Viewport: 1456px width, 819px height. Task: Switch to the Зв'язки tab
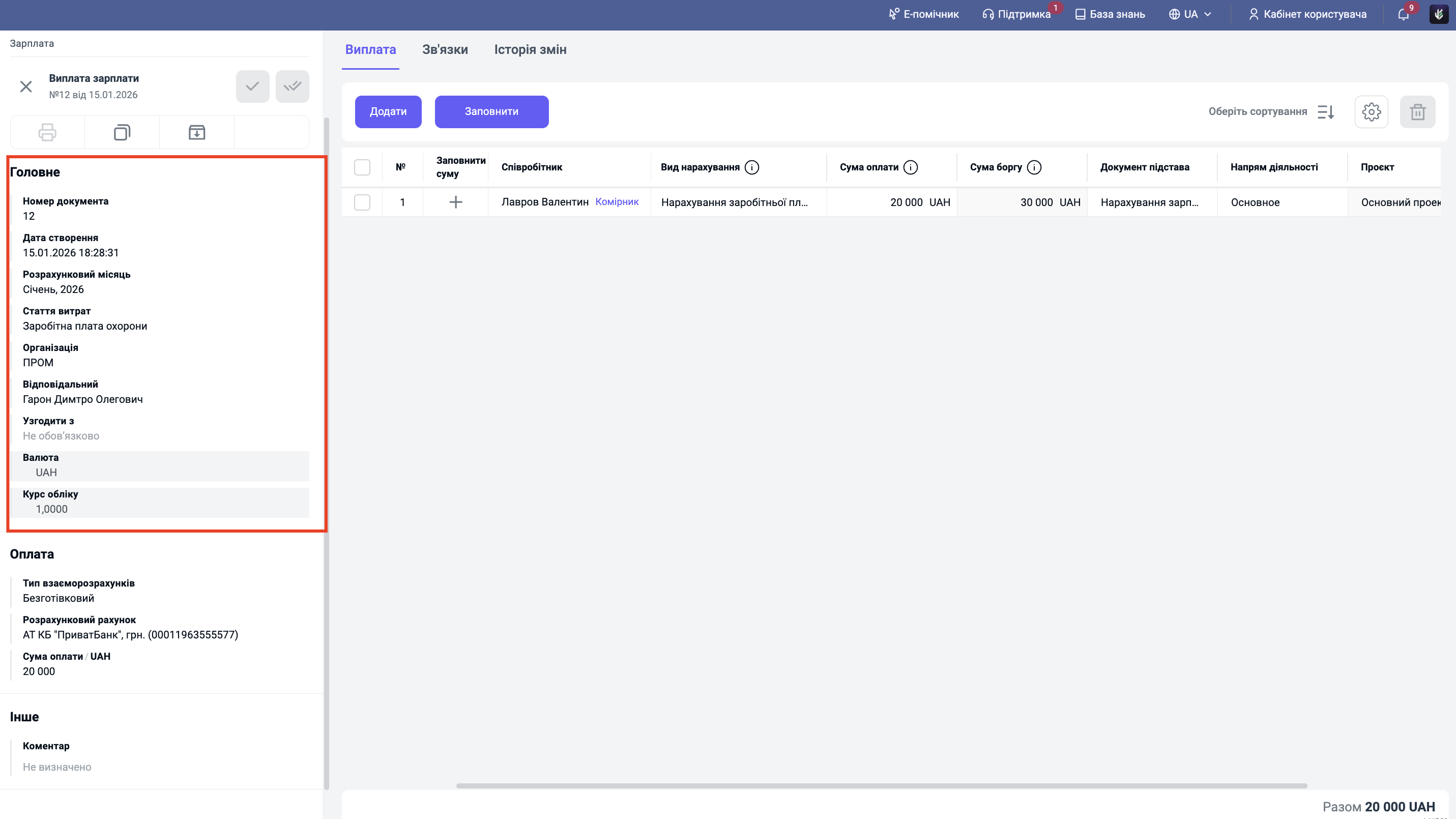tap(445, 50)
